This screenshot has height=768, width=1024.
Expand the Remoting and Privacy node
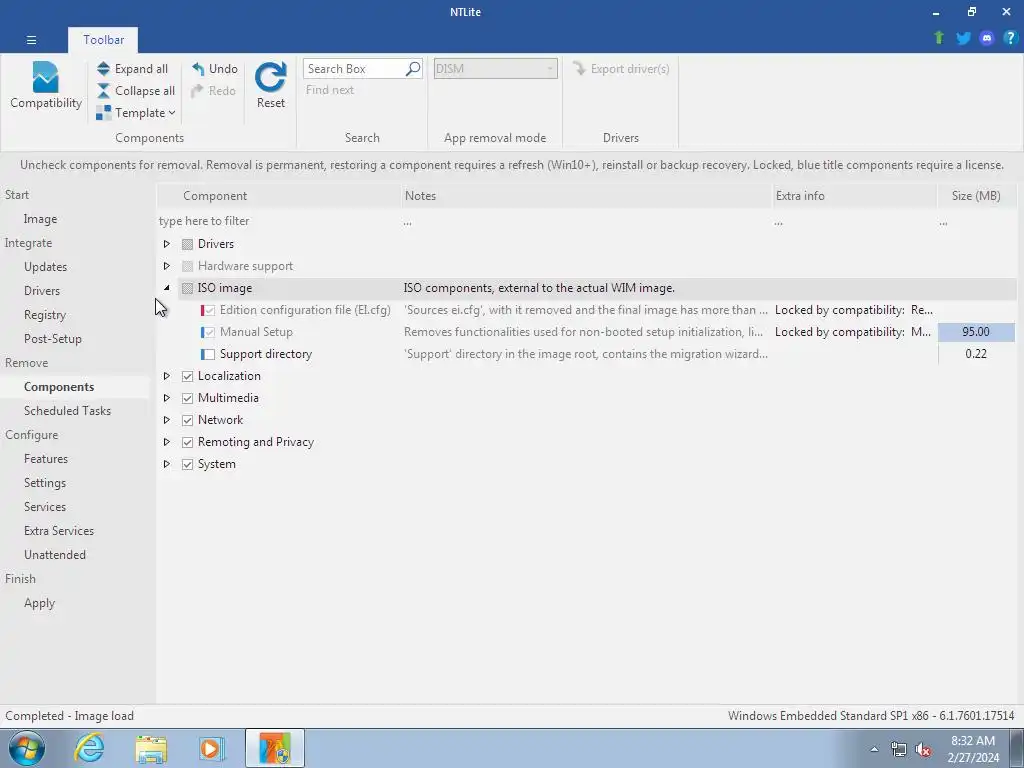[167, 442]
